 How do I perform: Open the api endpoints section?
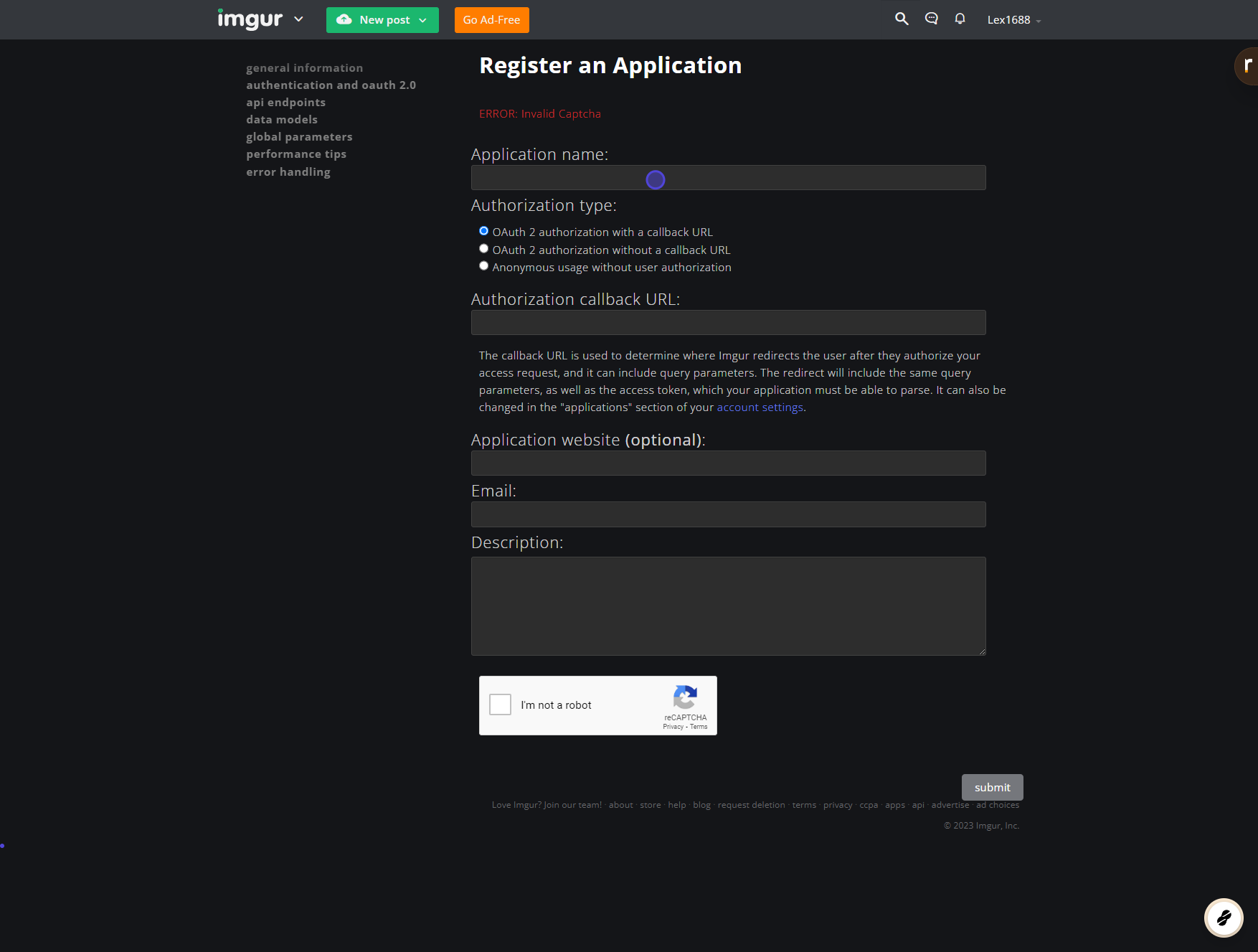(x=285, y=102)
